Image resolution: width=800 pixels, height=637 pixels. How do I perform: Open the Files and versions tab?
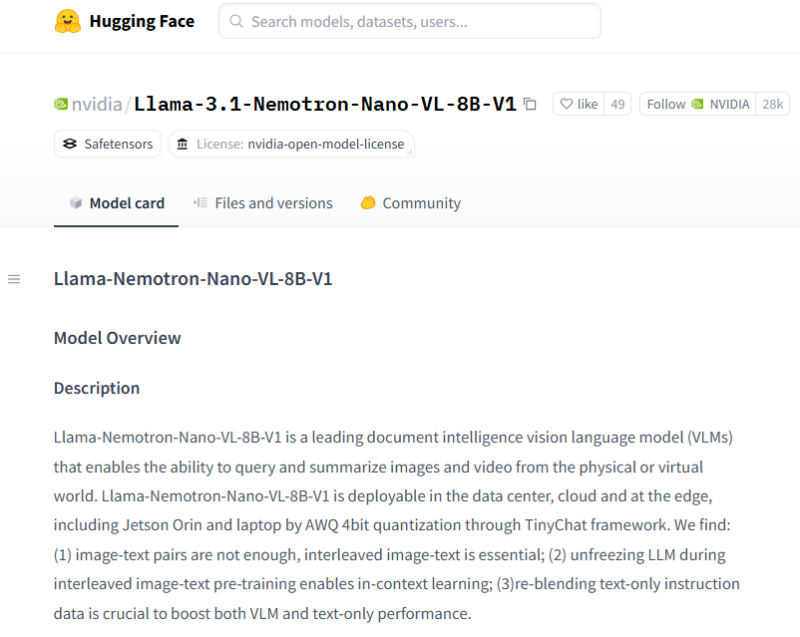pyautogui.click(x=263, y=203)
